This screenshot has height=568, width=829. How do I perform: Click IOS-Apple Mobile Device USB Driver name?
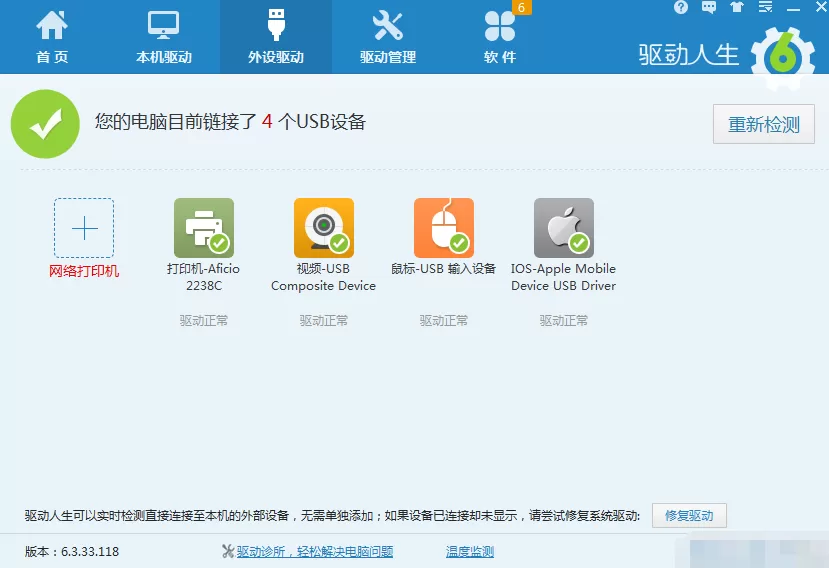click(564, 277)
